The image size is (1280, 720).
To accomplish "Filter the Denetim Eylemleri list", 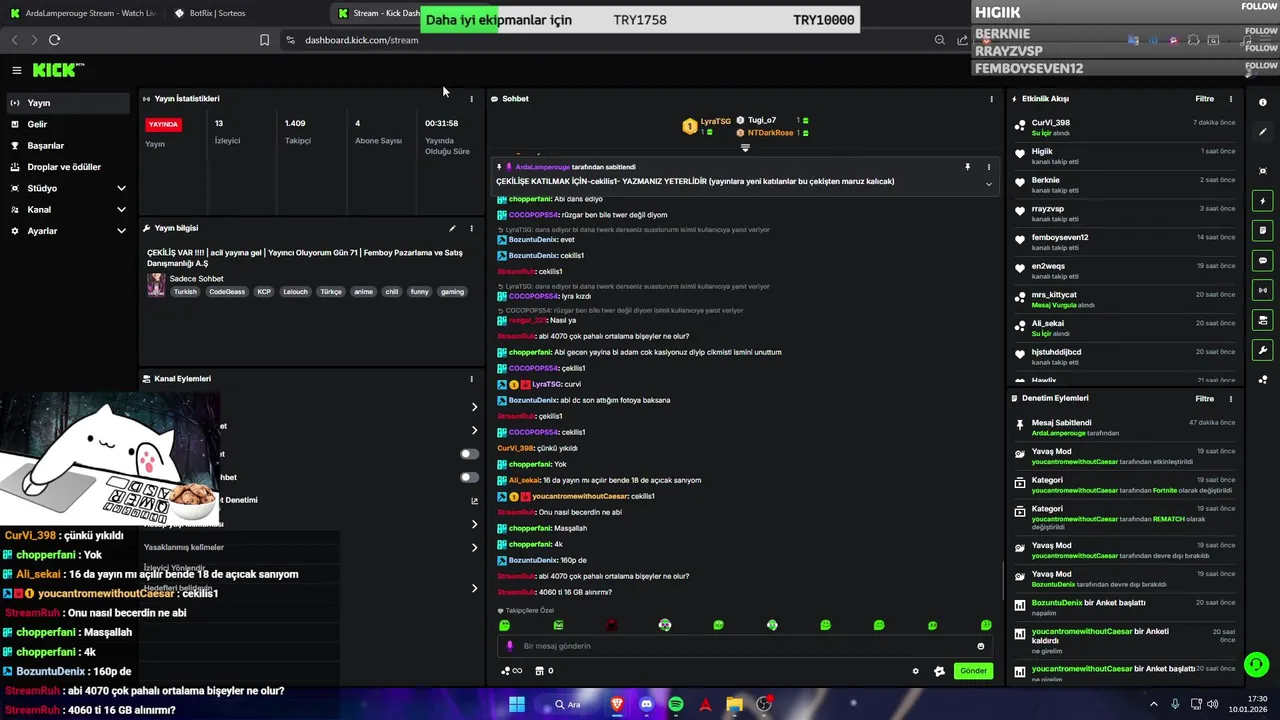I will click(x=1204, y=398).
